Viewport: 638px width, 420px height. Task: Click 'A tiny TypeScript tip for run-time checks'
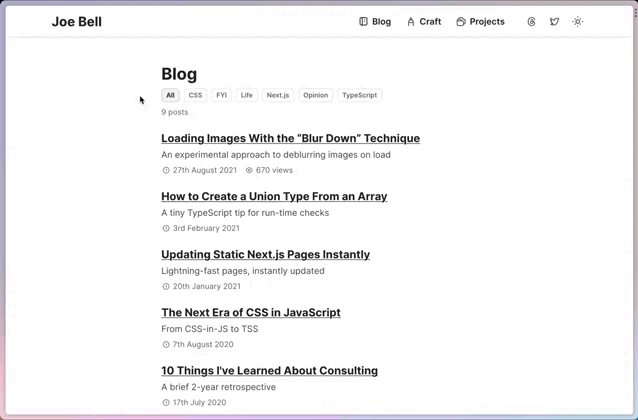click(245, 213)
